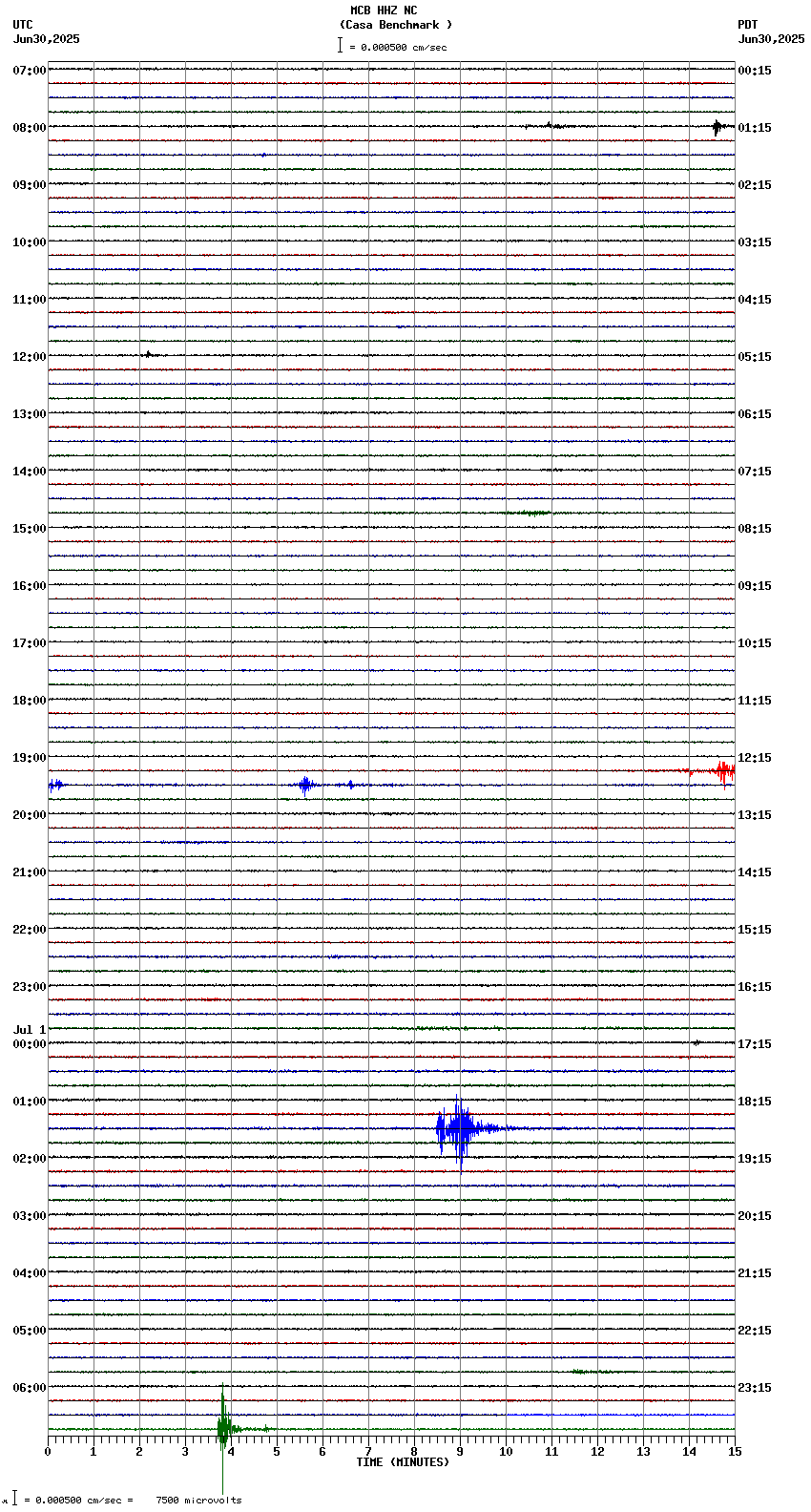Click the red seismic burst at 19:00 row end
Viewport: 811px width, 1512px height.
click(x=723, y=771)
